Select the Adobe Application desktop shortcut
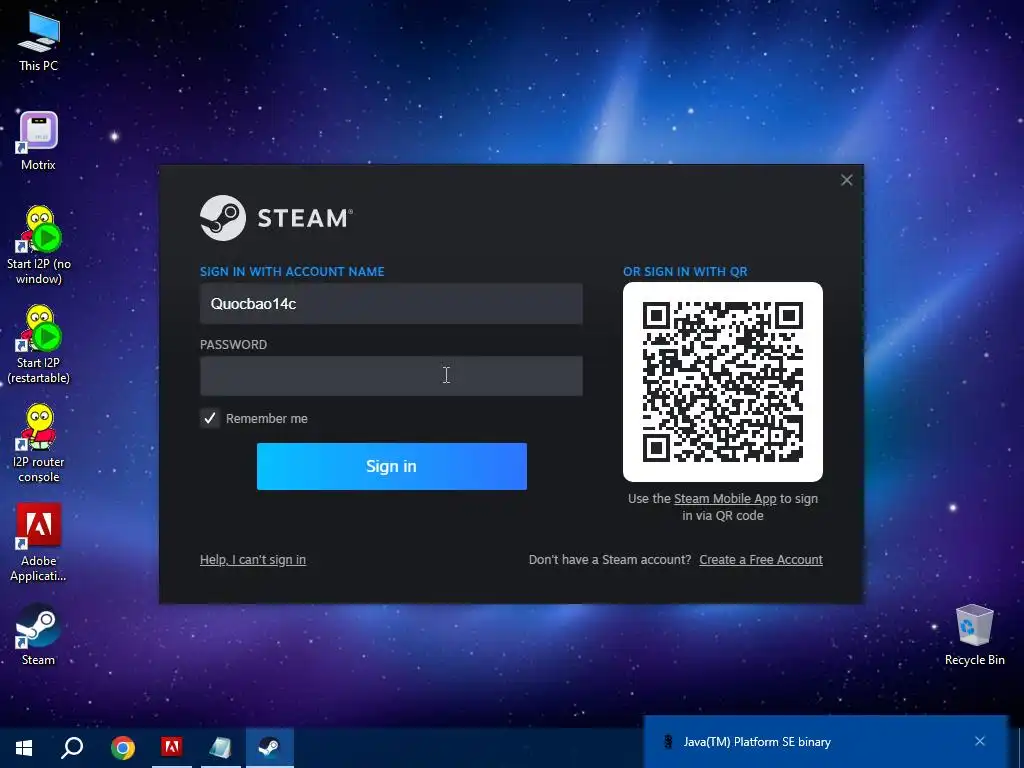This screenshot has height=768, width=1024. pos(39,542)
